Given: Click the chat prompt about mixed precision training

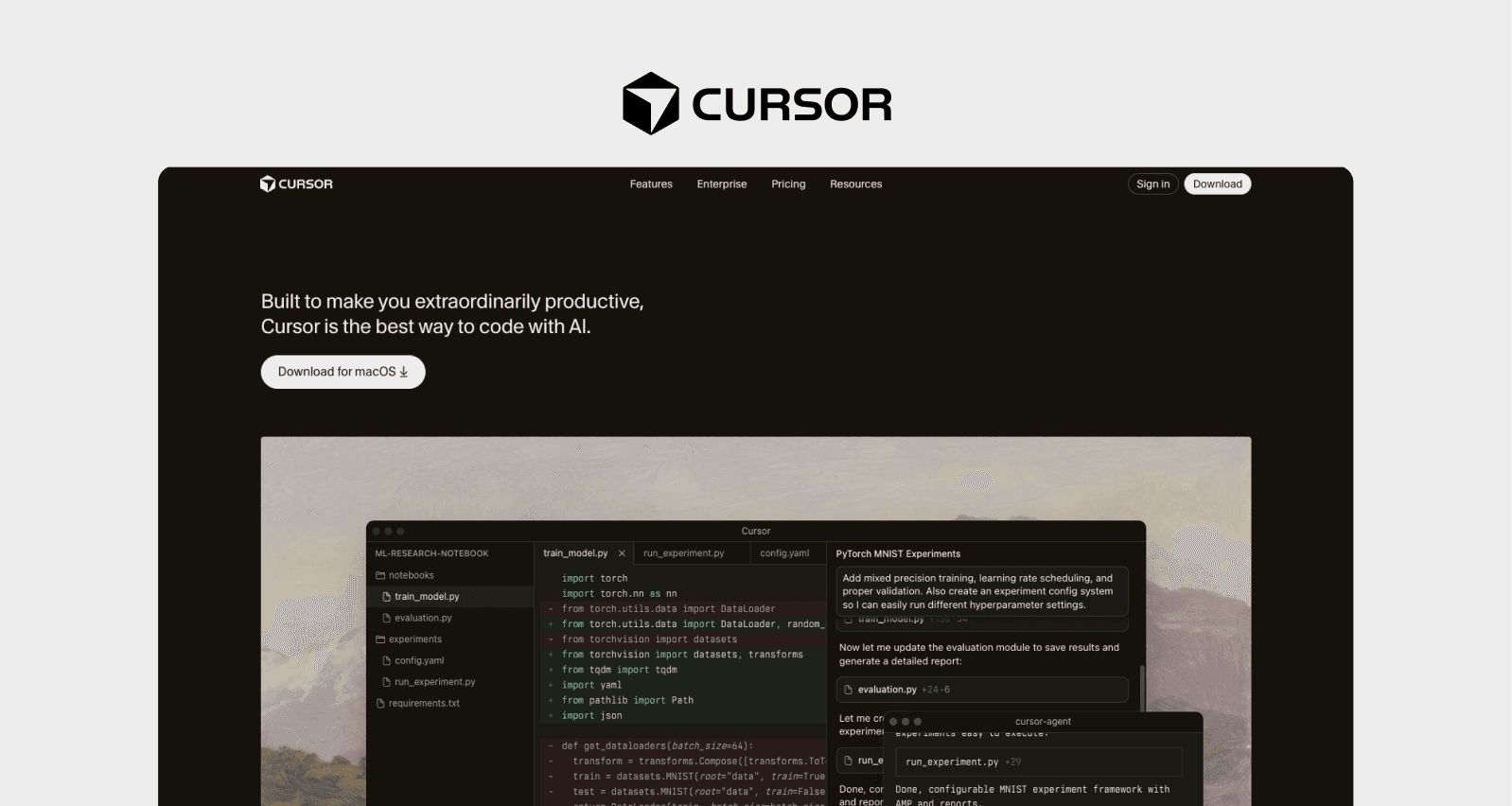Looking at the screenshot, I should (x=981, y=591).
